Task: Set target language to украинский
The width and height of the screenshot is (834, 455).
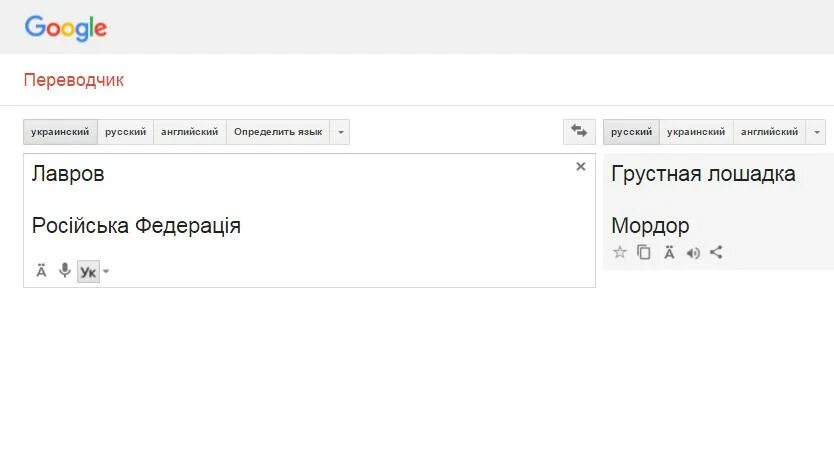Action: pos(696,132)
